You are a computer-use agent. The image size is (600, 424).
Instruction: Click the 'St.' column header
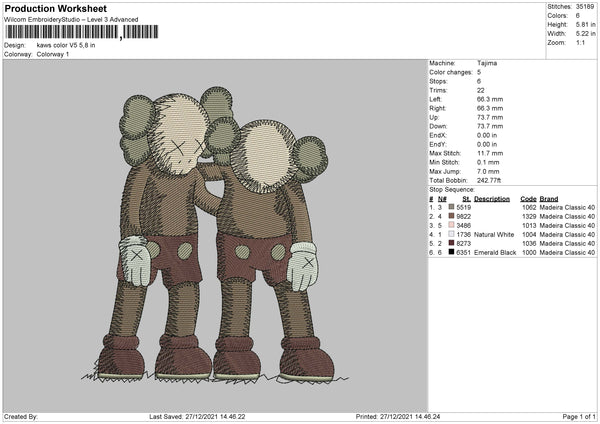(x=466, y=199)
